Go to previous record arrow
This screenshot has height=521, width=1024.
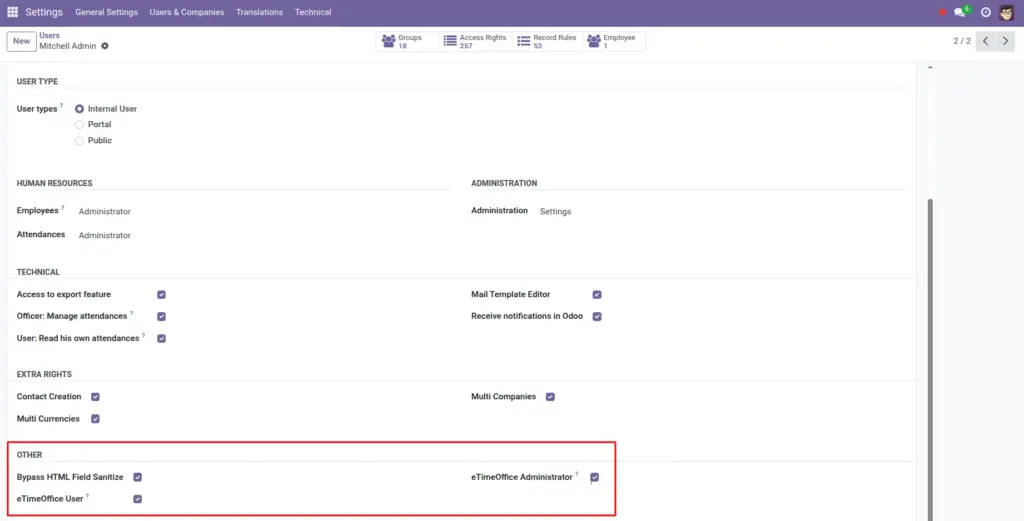pos(985,41)
